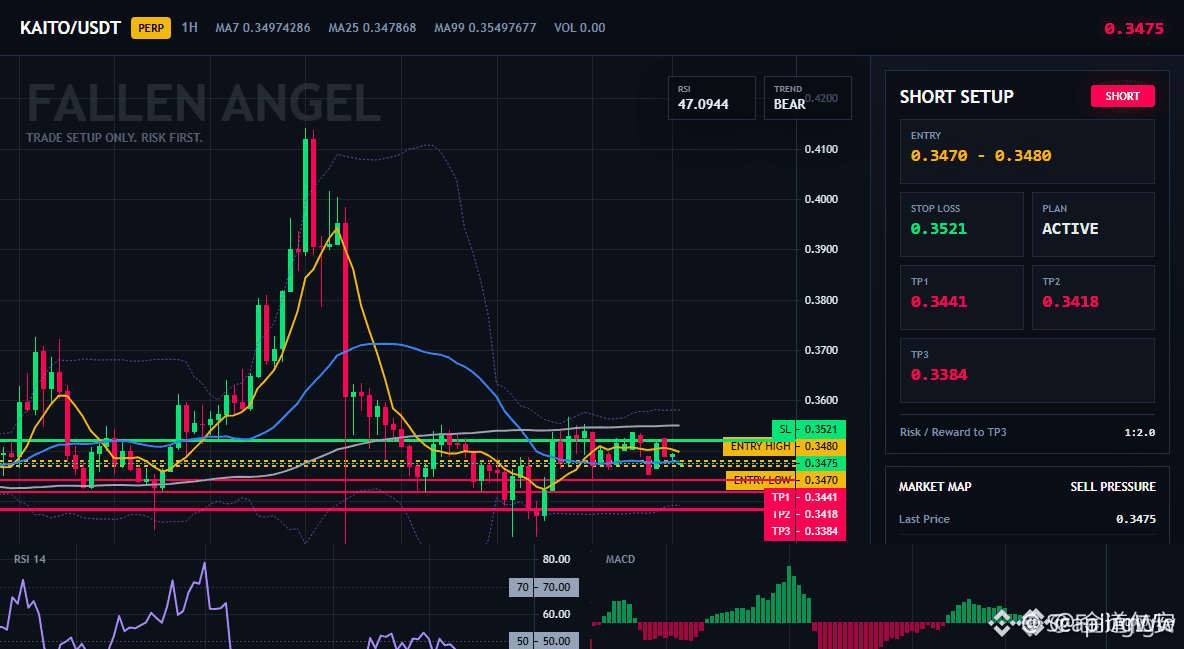Click the 0.3900 price axis label
Screen dimensions: 1184x649
(821, 249)
